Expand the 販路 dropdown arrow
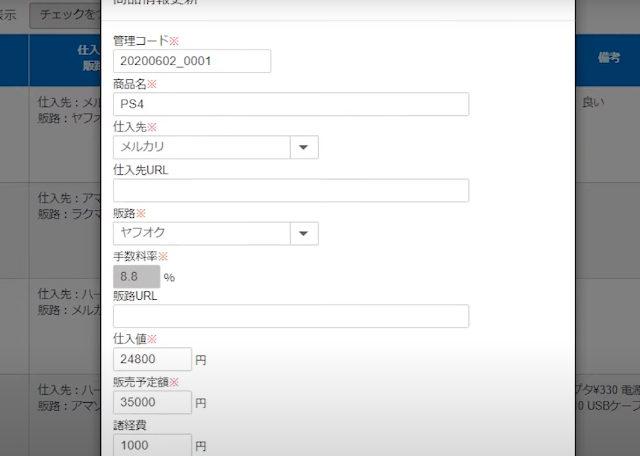 [x=304, y=233]
